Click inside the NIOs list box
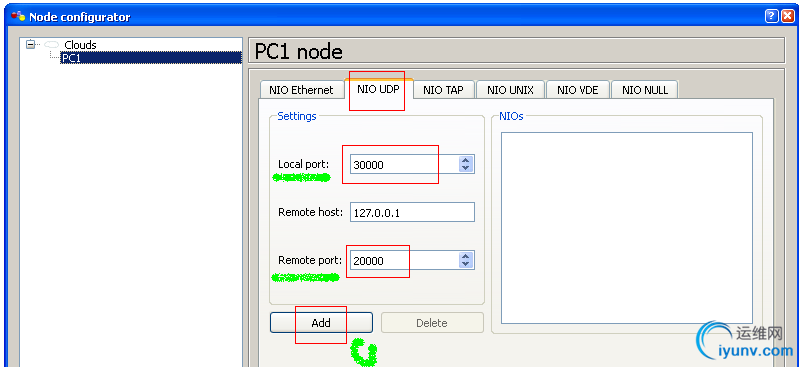Image resolution: width=799 pixels, height=367 pixels. click(x=627, y=228)
